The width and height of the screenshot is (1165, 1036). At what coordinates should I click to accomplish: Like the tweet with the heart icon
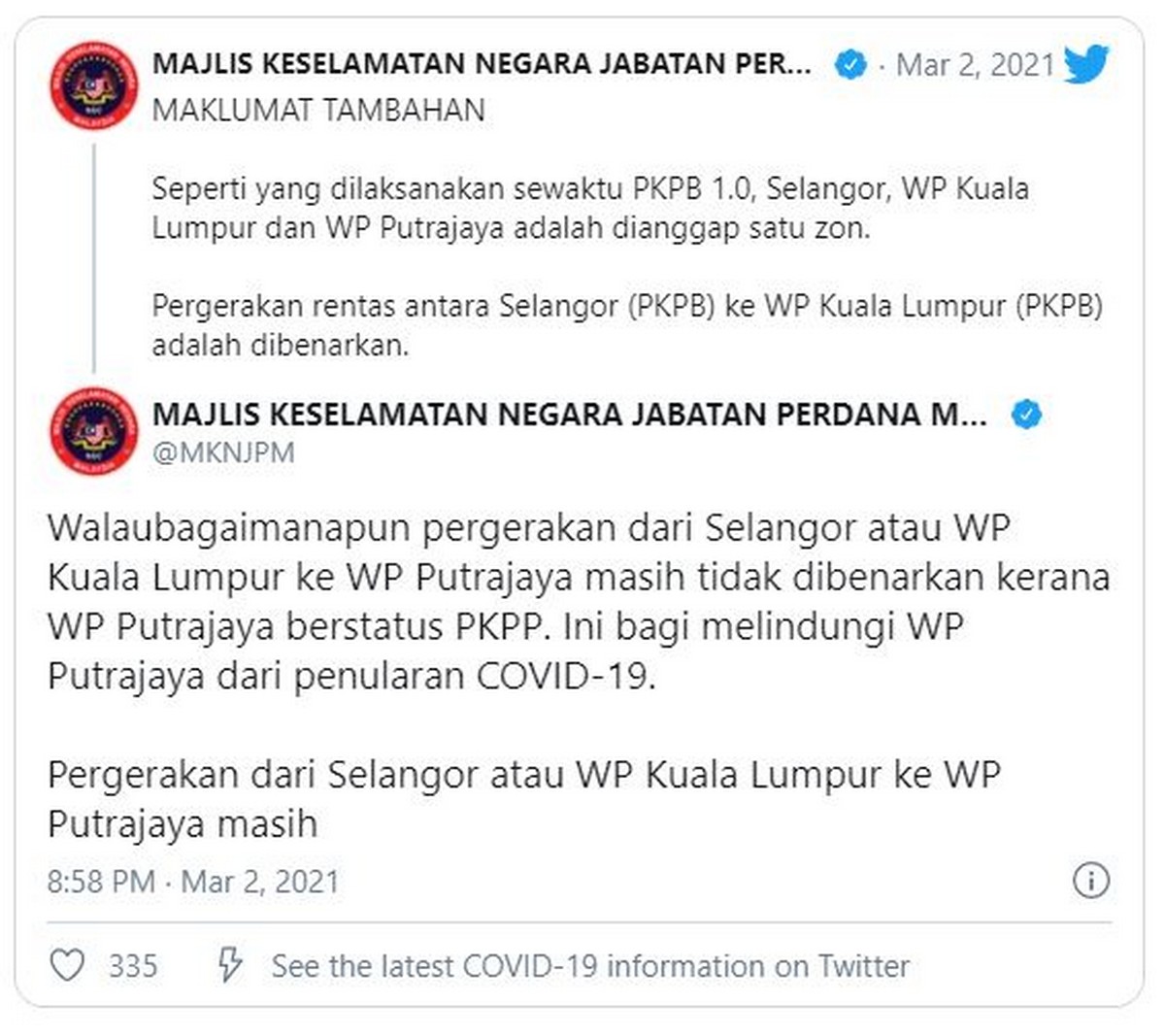coord(67,965)
